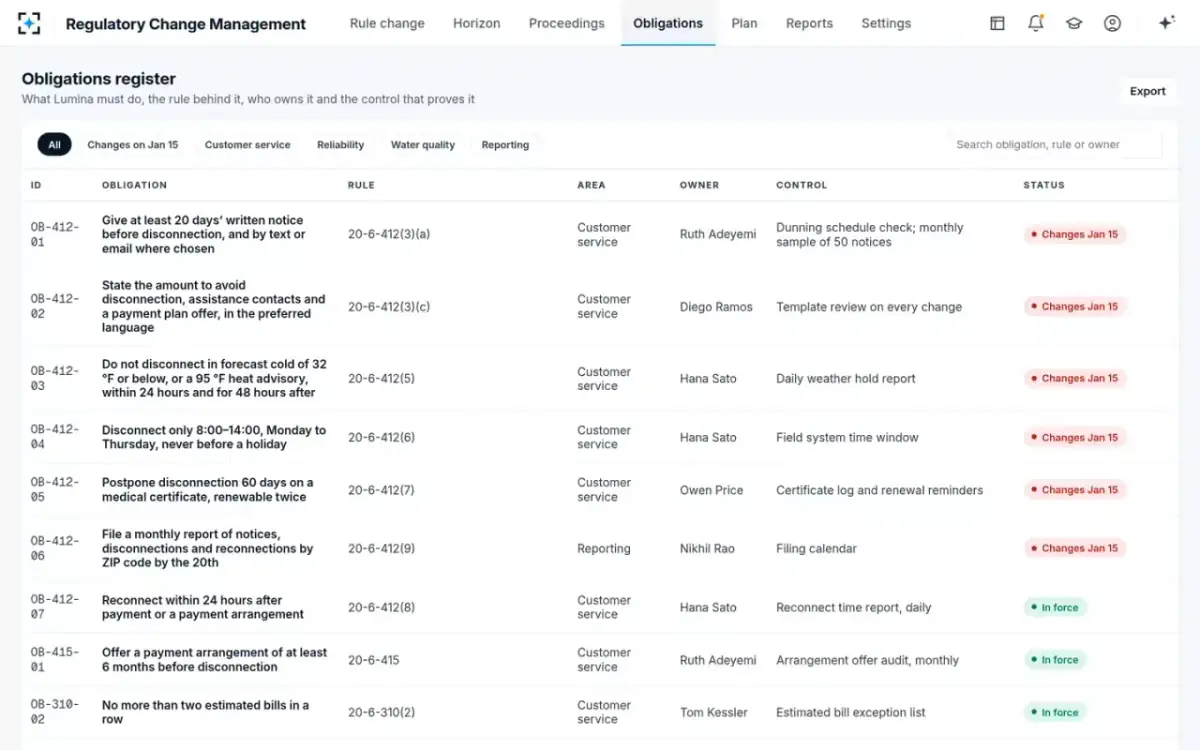Screen dimensions: 1200x750
Task: Click the Filing calendar control
Action: coord(816,548)
